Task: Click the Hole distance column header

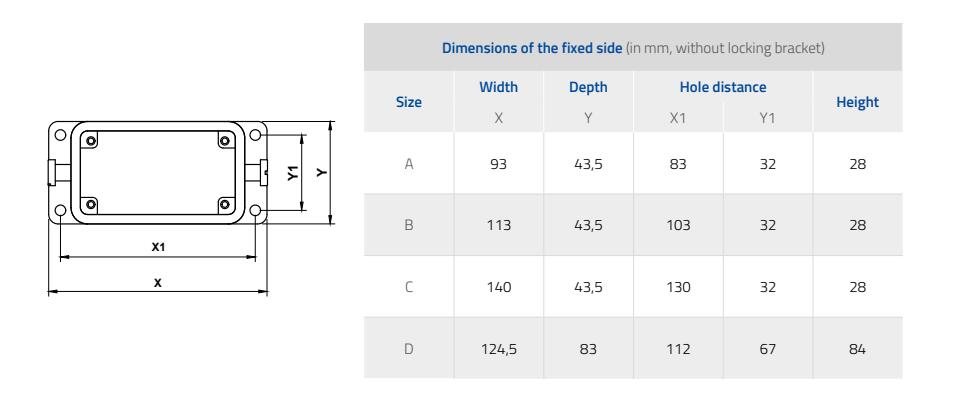Action: click(x=723, y=87)
